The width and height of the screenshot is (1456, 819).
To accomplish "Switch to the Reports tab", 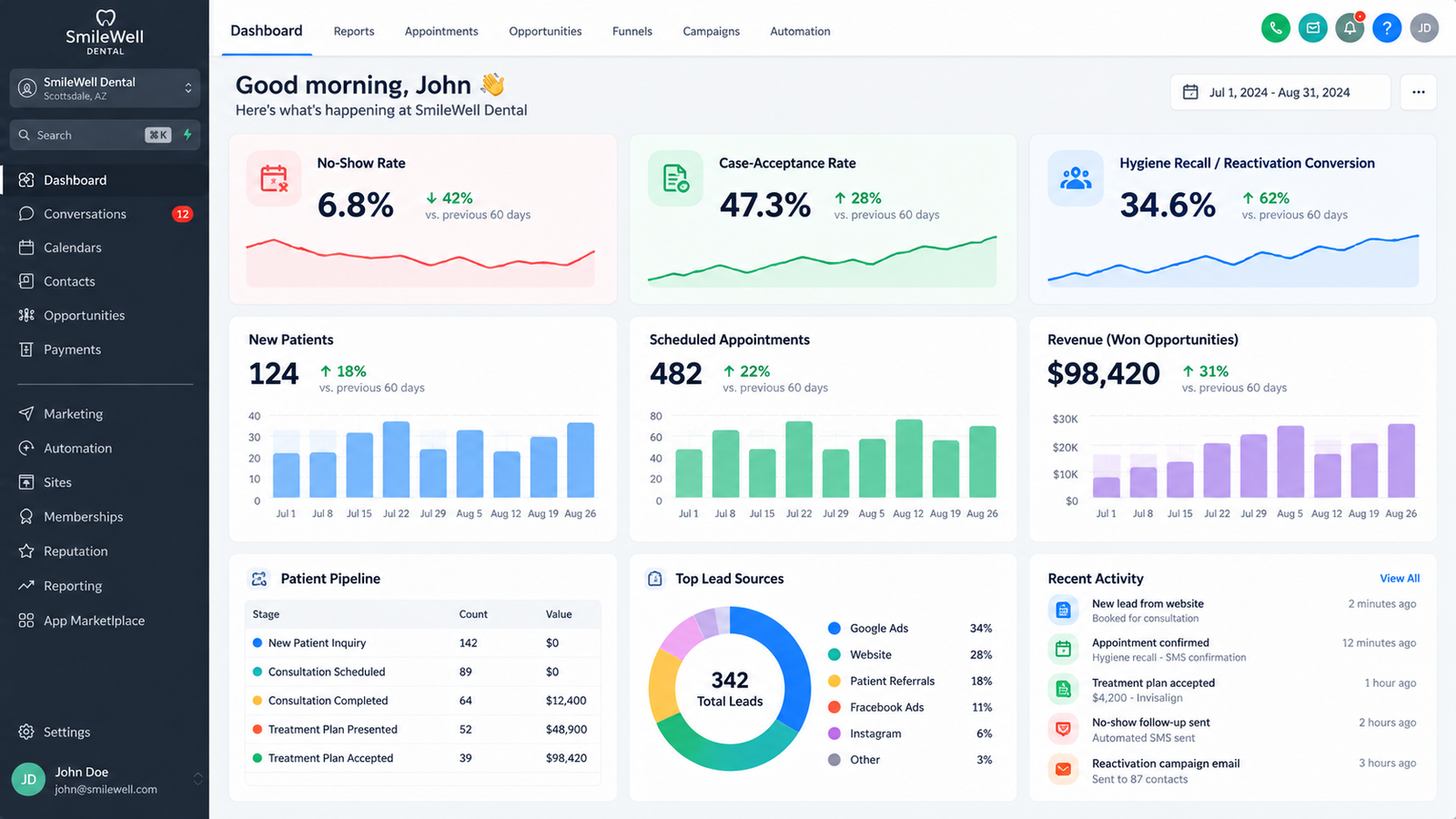I will point(354,31).
